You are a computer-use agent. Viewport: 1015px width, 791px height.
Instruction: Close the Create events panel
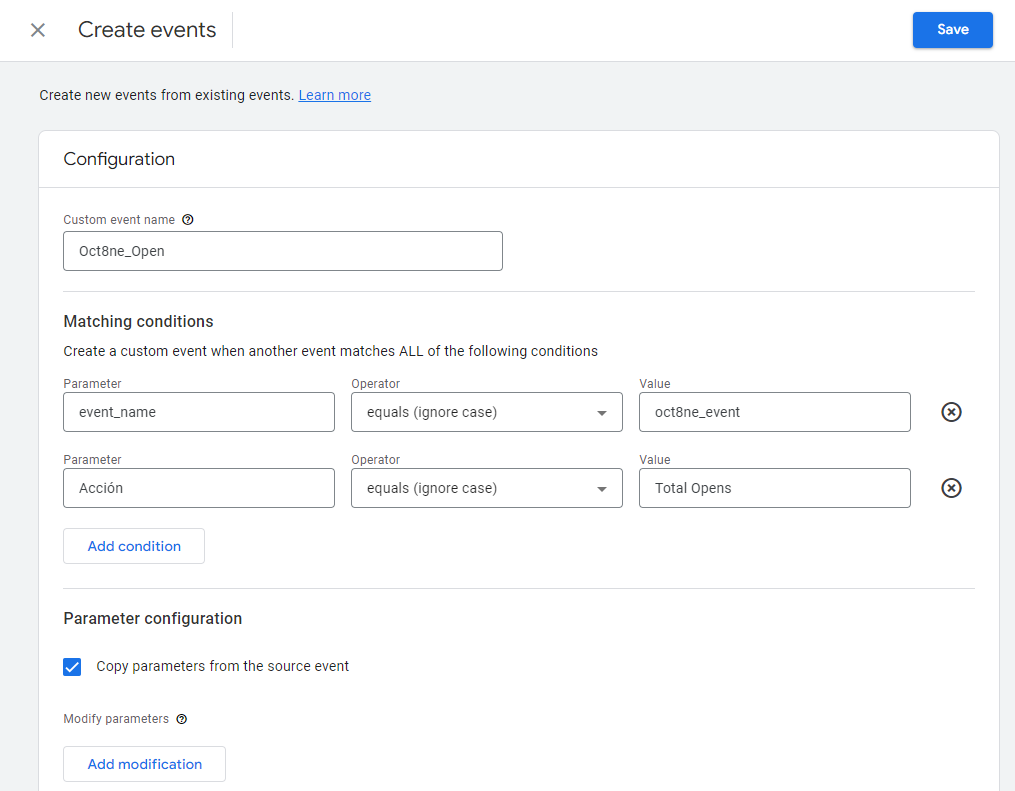click(38, 30)
